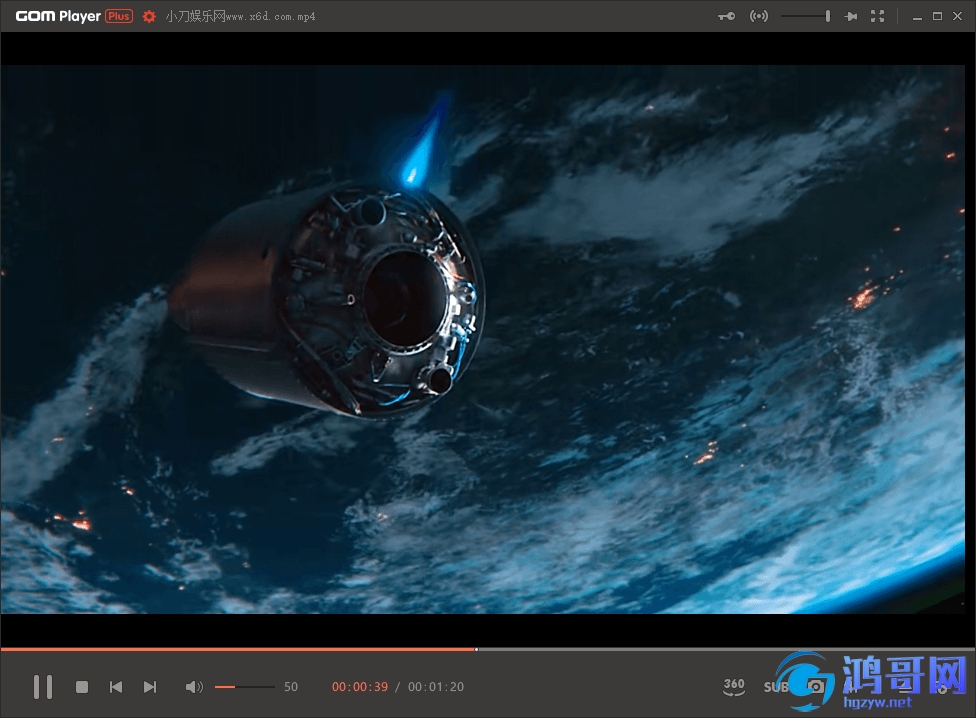976x718 pixels.
Task: Open the SUB subtitle options
Action: point(776,687)
